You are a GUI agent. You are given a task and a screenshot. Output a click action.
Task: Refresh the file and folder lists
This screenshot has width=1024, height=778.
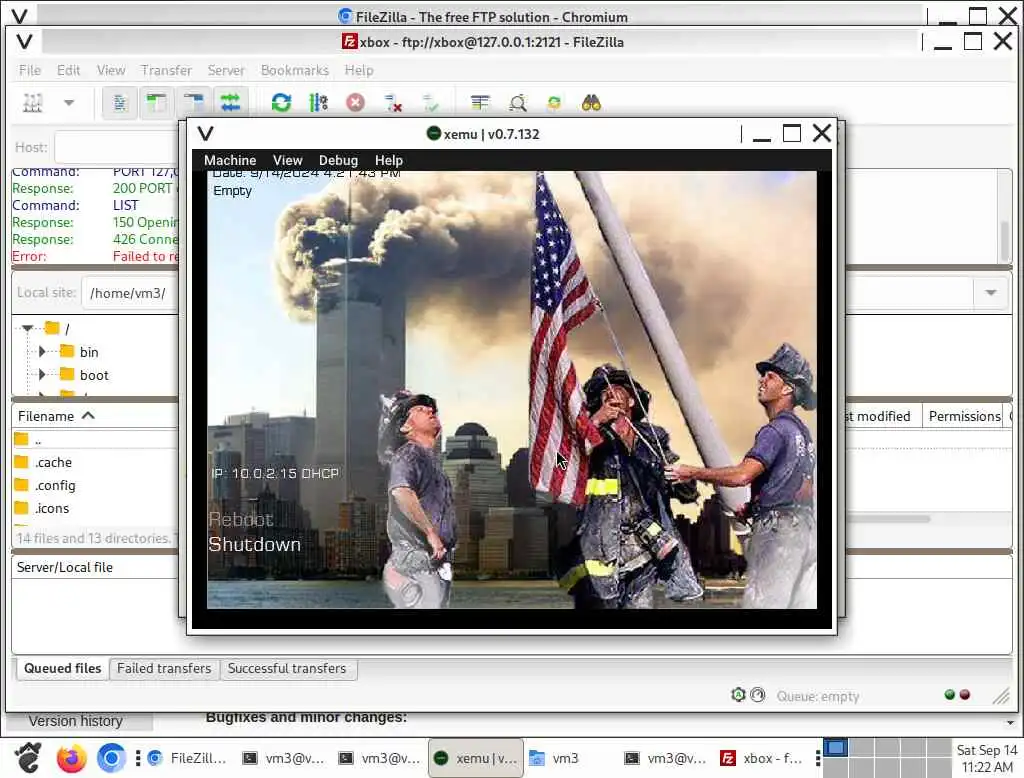(x=281, y=103)
